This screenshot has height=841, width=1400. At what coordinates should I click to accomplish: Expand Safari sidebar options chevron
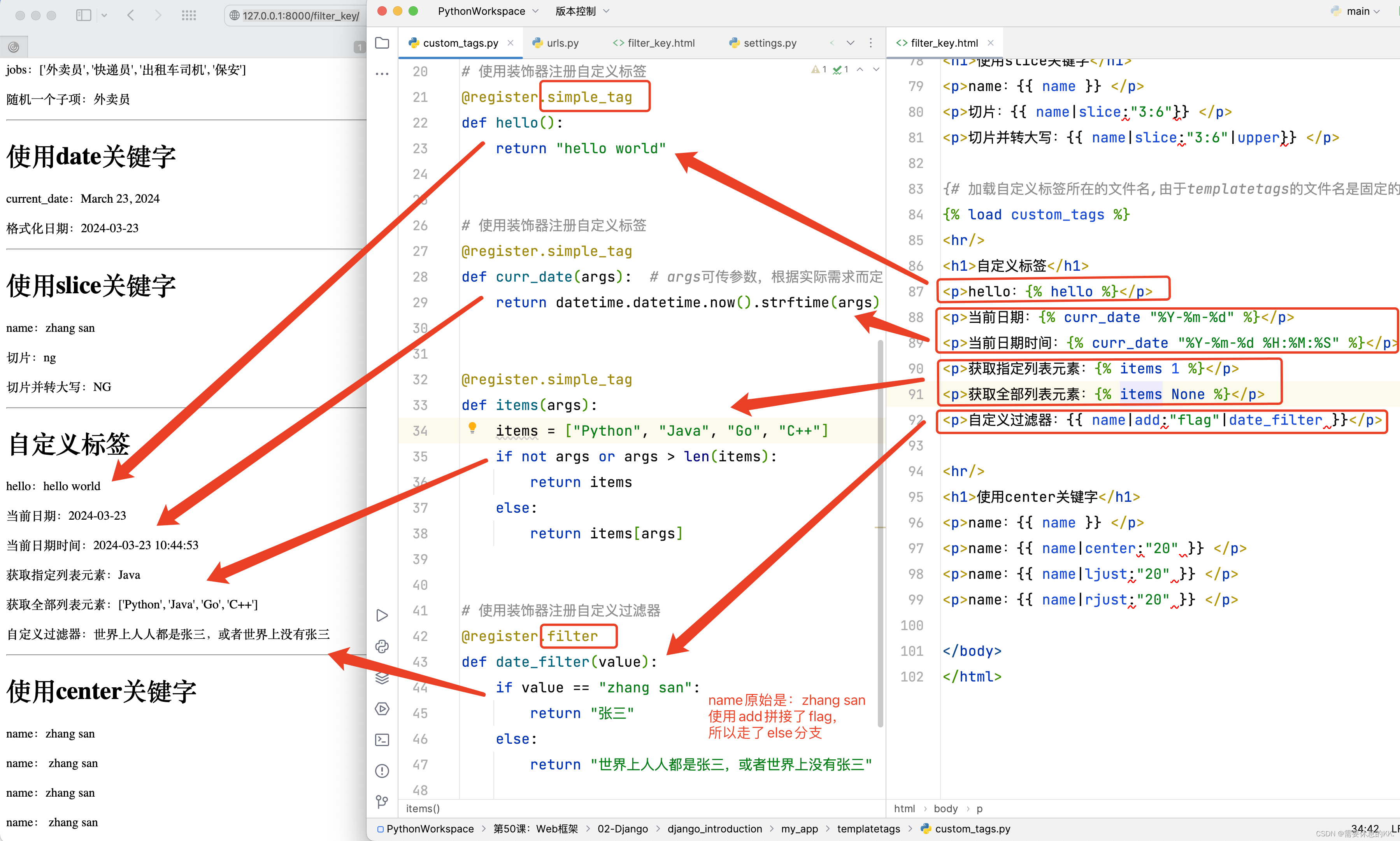(104, 16)
